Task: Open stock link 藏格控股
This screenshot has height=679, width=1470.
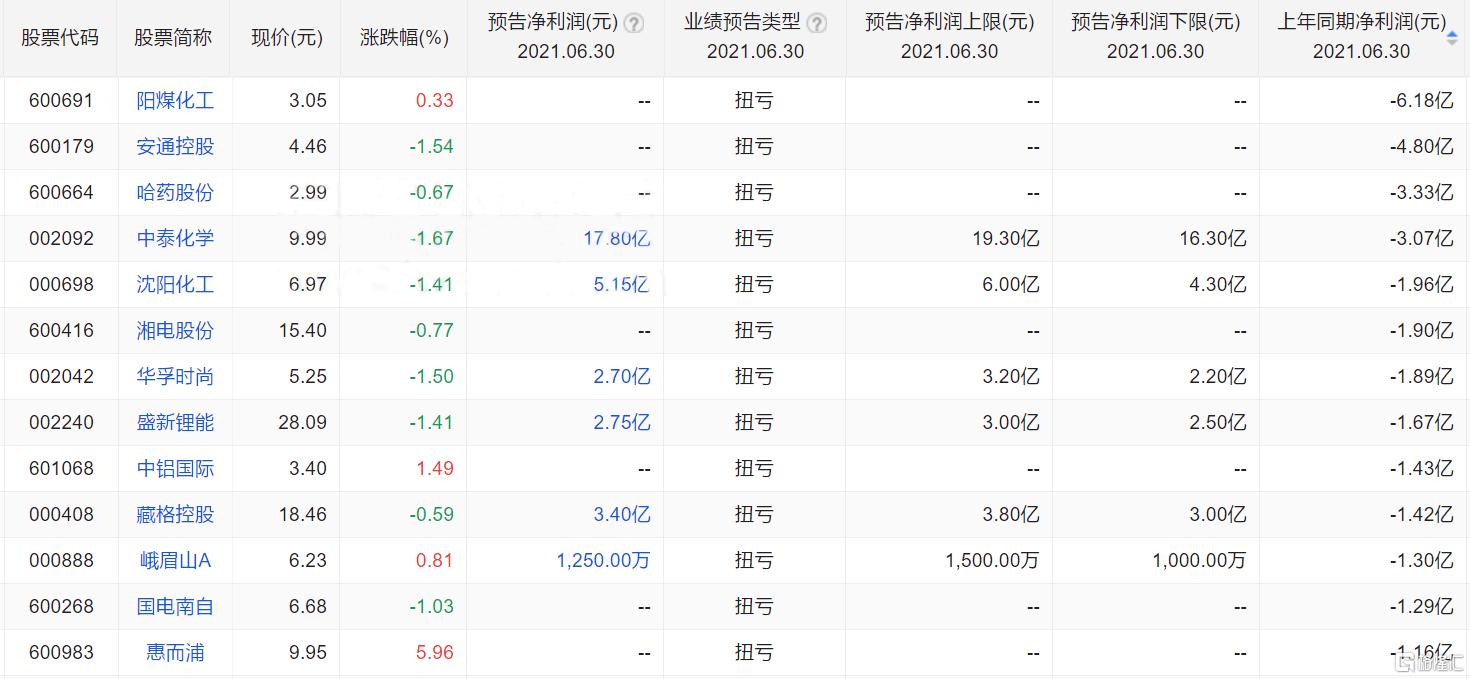Action: click(x=175, y=514)
